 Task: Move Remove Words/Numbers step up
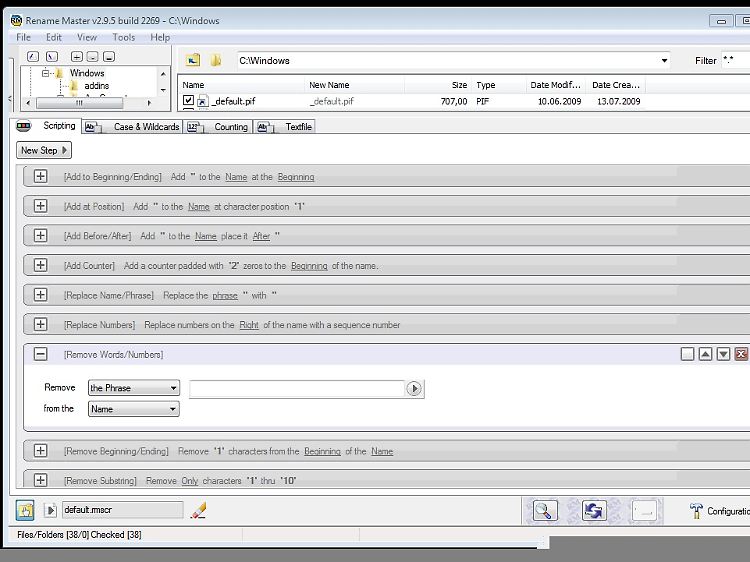click(x=705, y=354)
